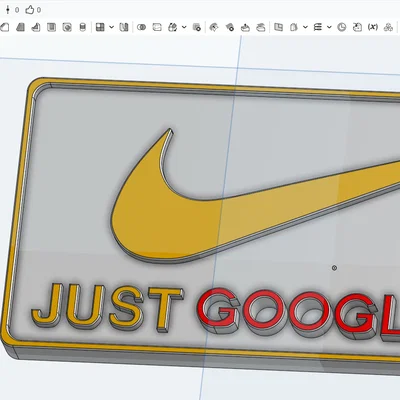Viewport: 400px width, 400px height.
Task: Select the Rib tool
Action: 36,27
